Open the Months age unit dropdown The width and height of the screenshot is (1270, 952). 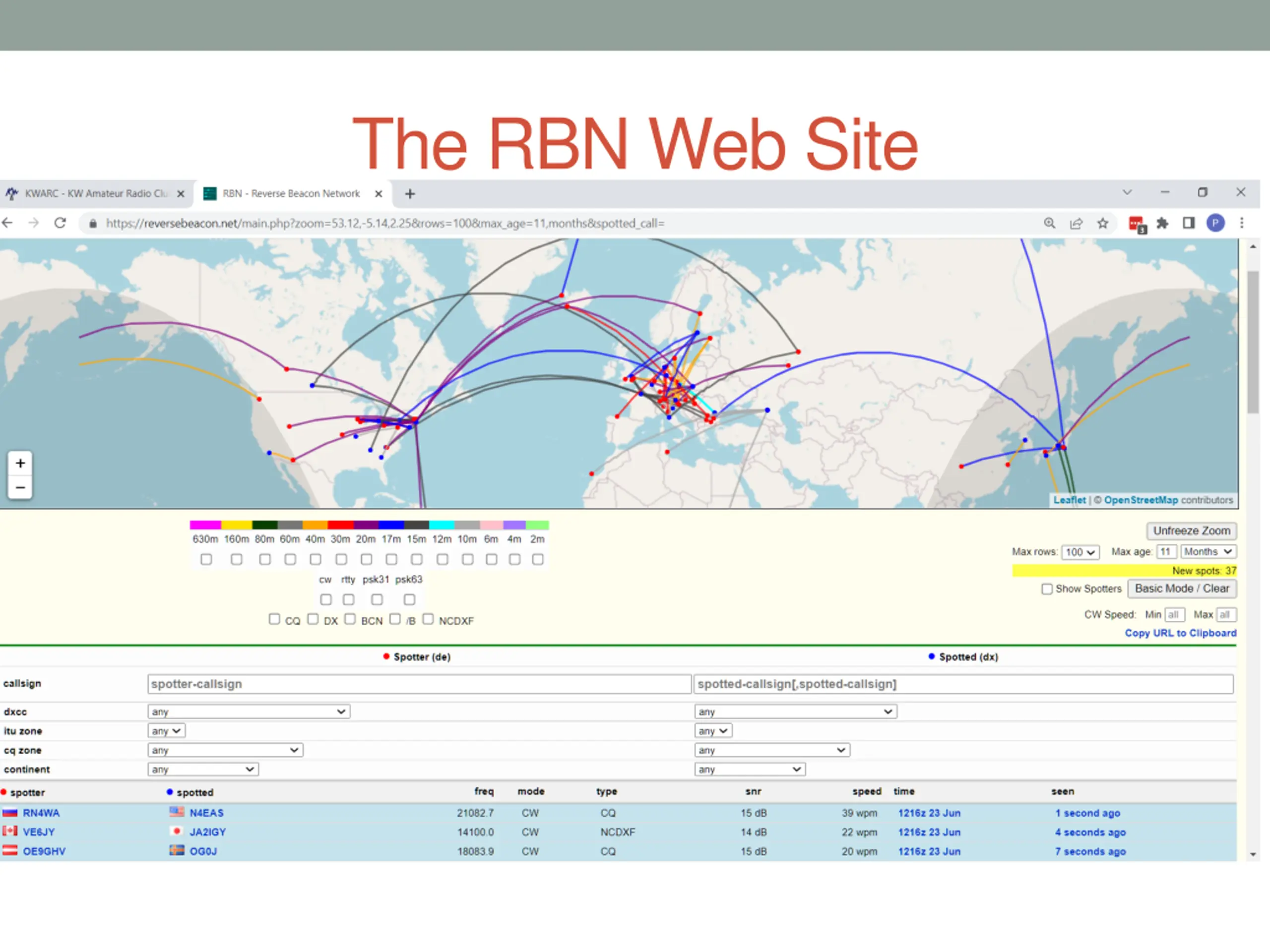point(1208,551)
